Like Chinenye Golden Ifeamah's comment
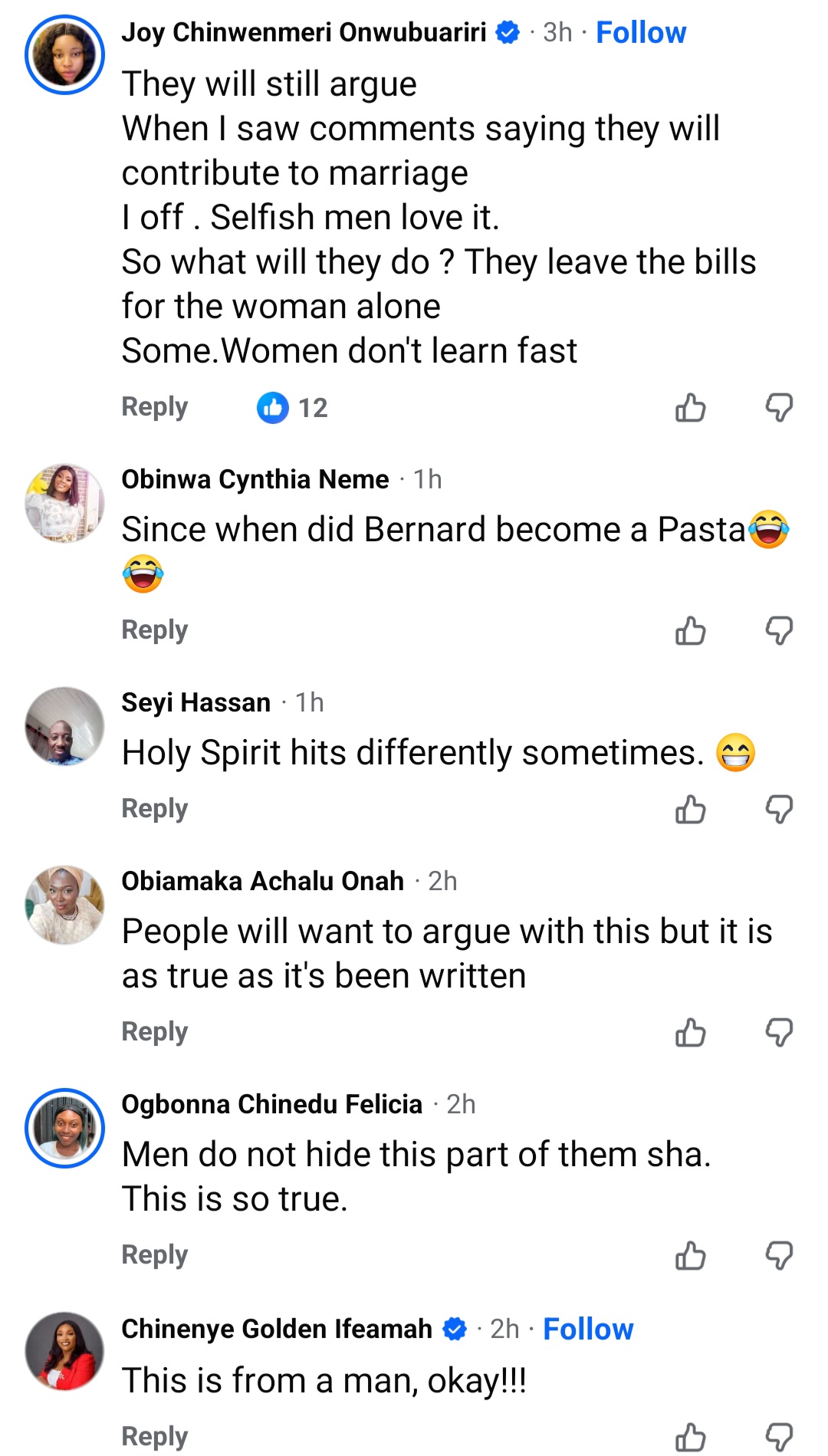 click(x=690, y=1437)
